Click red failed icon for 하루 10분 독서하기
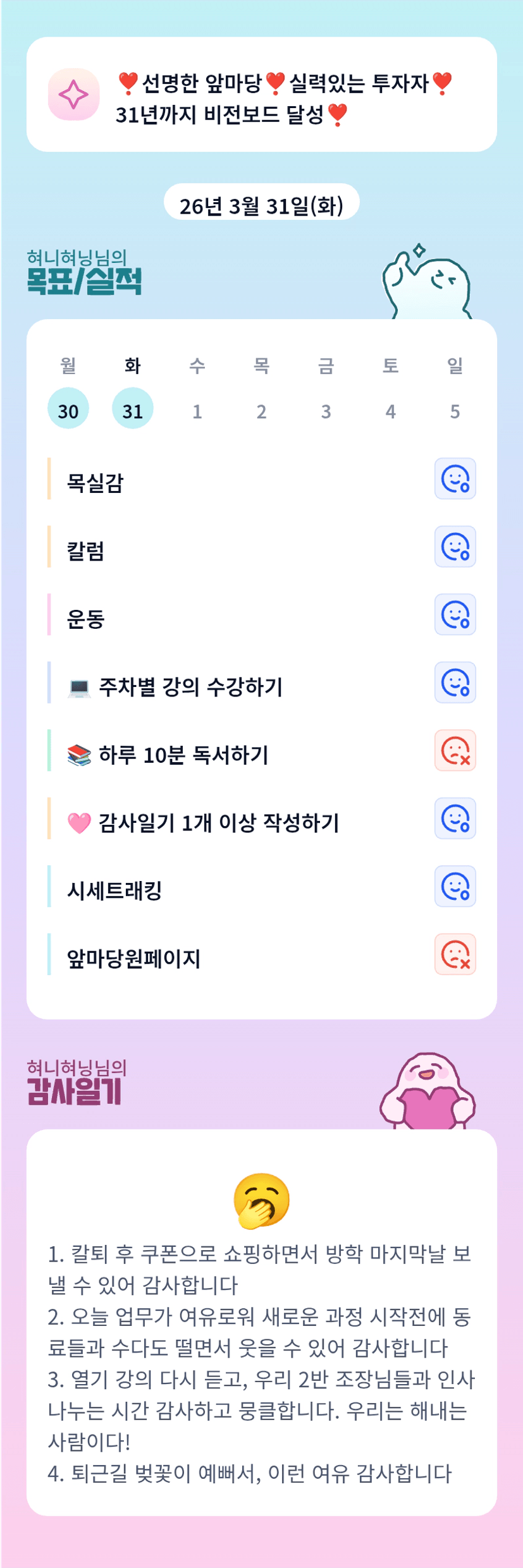The width and height of the screenshot is (523, 1568). (455, 750)
